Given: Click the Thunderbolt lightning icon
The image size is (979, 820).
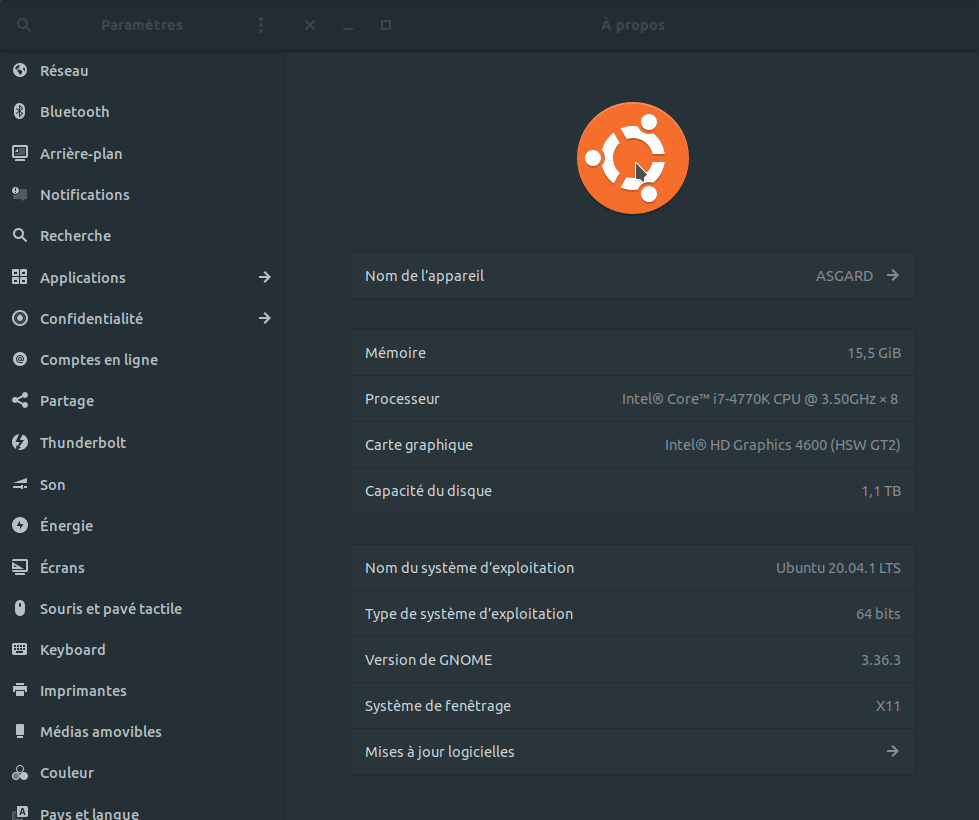Looking at the screenshot, I should pyautogui.click(x=19, y=442).
